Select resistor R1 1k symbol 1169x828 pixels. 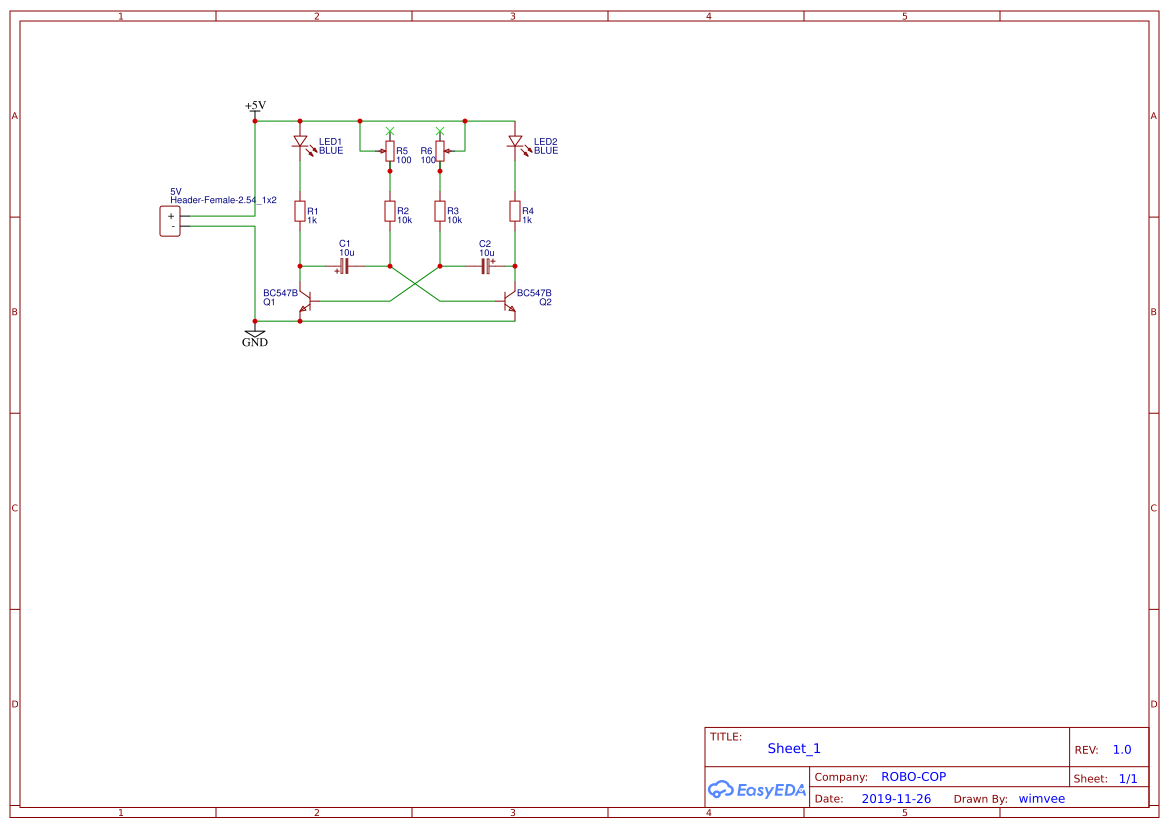point(299,211)
